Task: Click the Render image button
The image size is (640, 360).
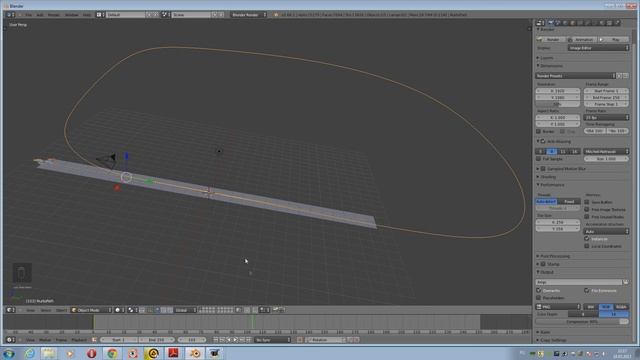Action: 550,40
